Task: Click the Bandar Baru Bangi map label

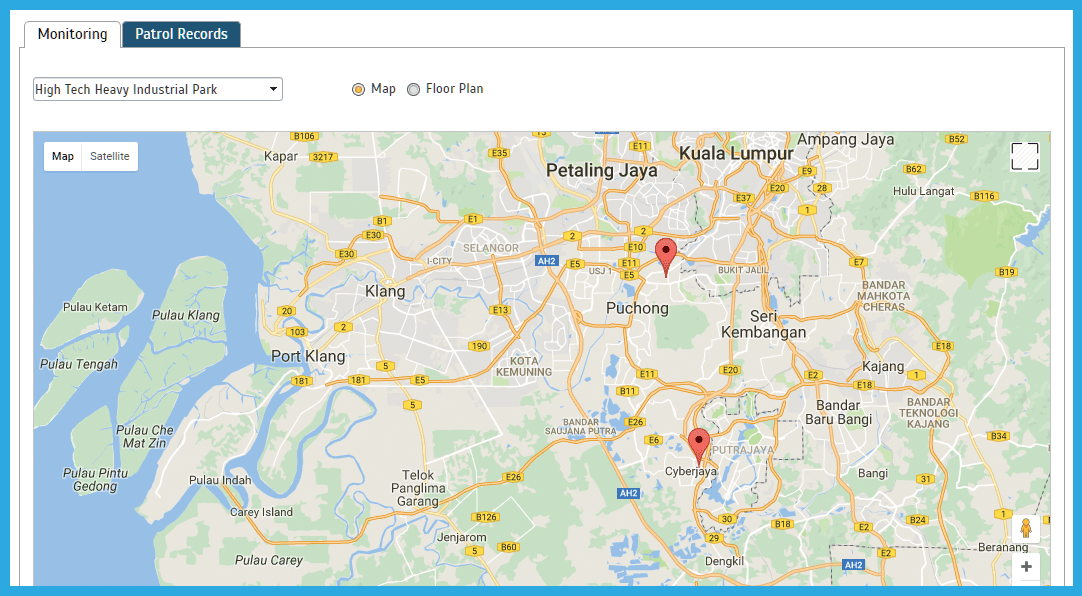Action: tap(838, 413)
